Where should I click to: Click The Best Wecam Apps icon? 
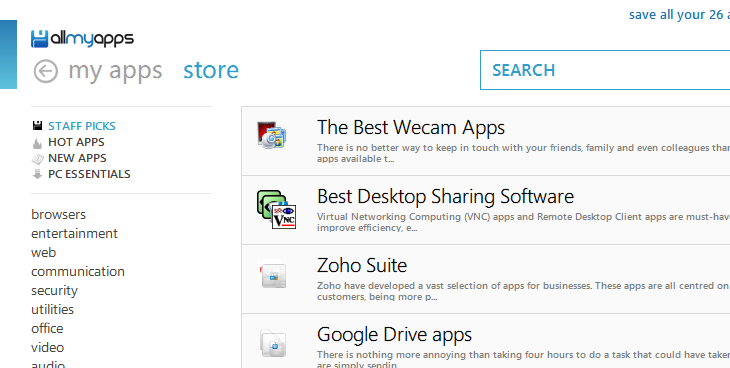271,135
